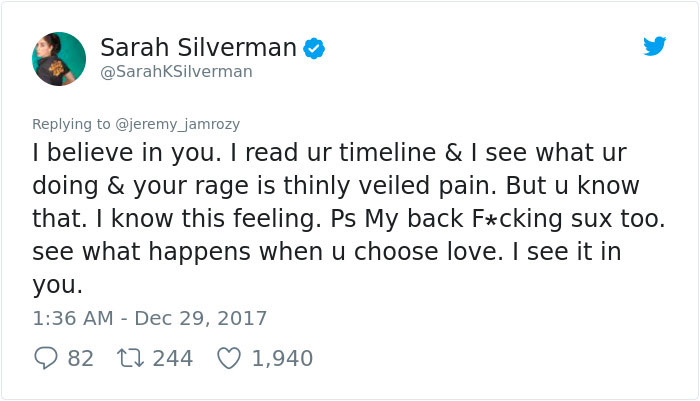Open the @jeremy_jamrozy mention link
700x401 pixels.
pyautogui.click(x=178, y=124)
